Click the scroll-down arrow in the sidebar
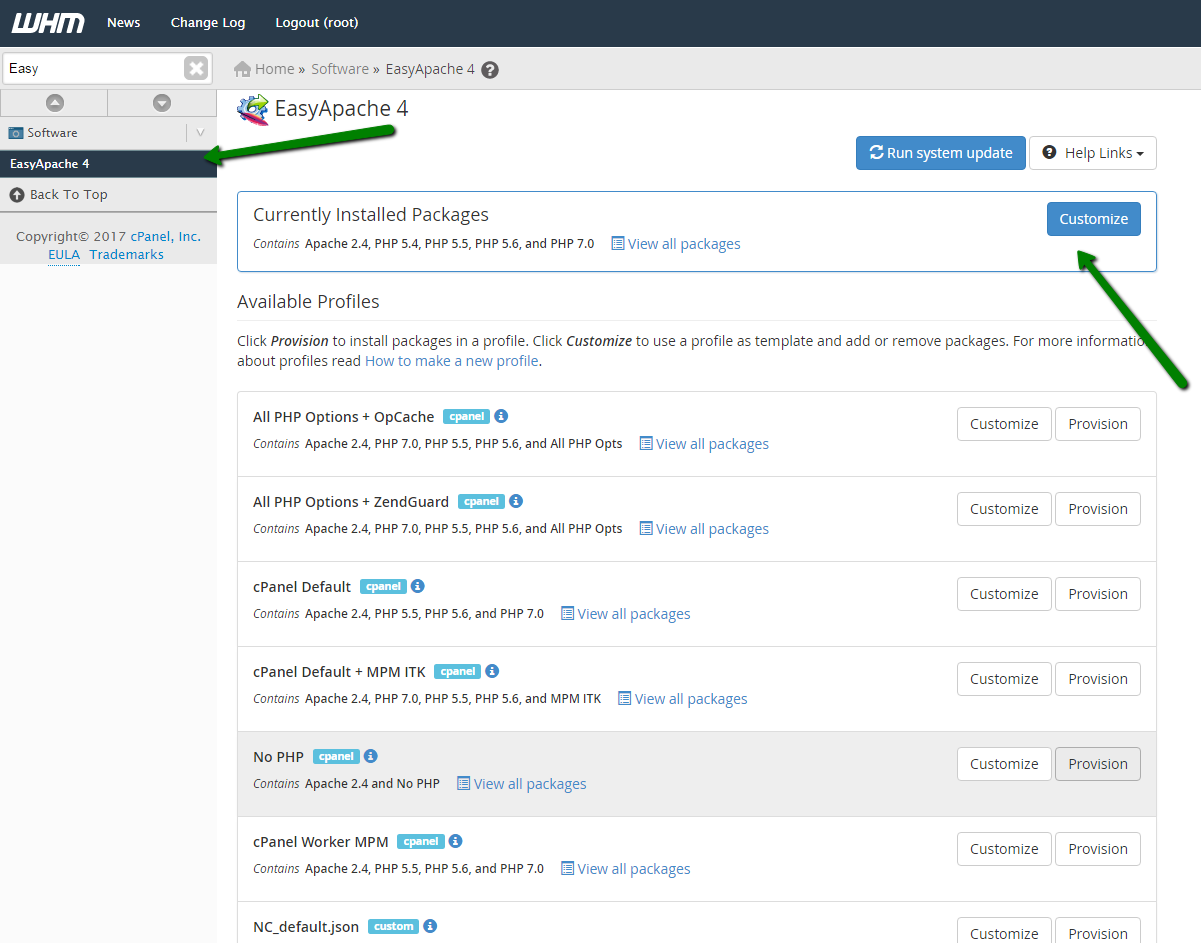The width and height of the screenshot is (1201, 943). [162, 103]
